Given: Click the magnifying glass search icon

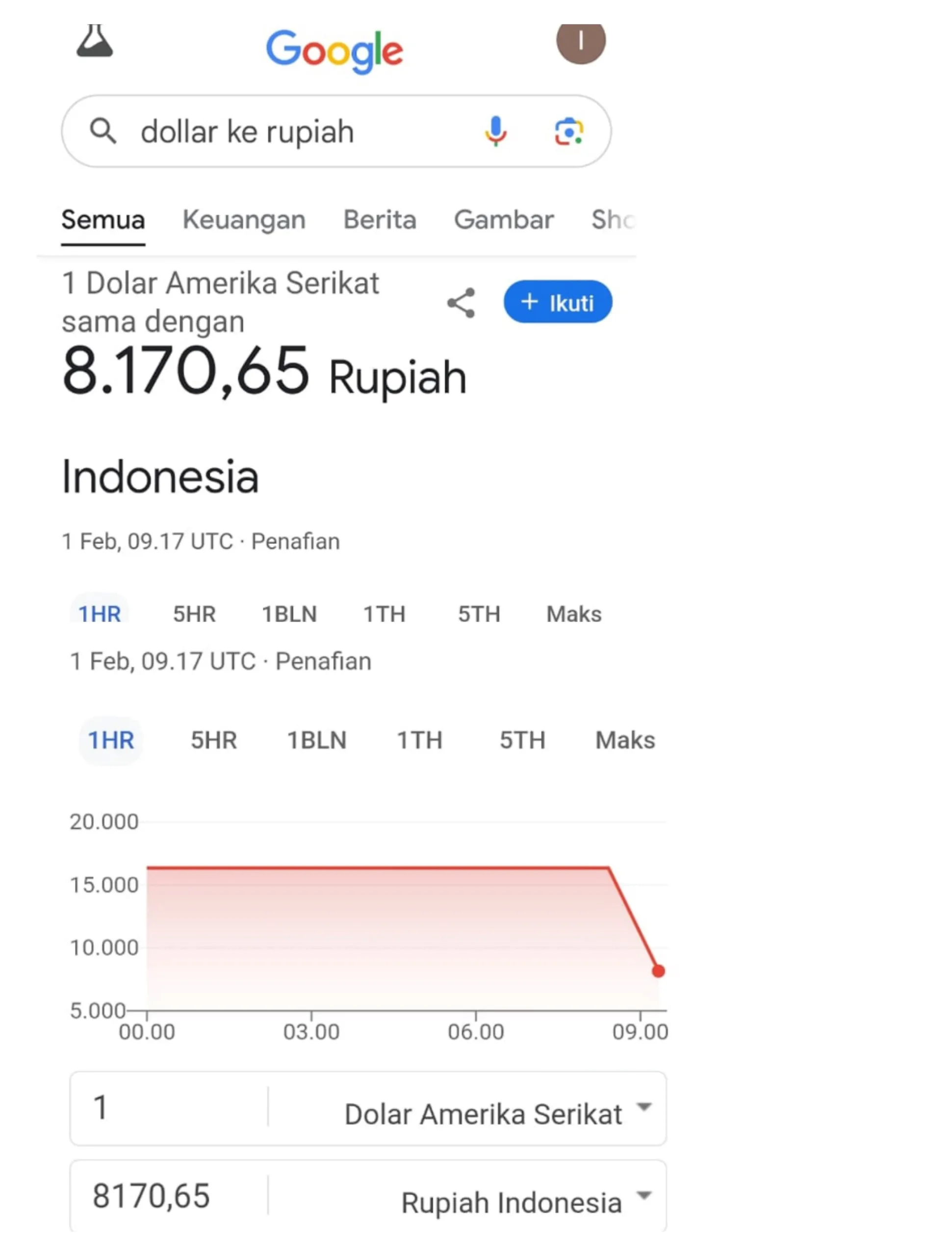Looking at the screenshot, I should pyautogui.click(x=103, y=131).
